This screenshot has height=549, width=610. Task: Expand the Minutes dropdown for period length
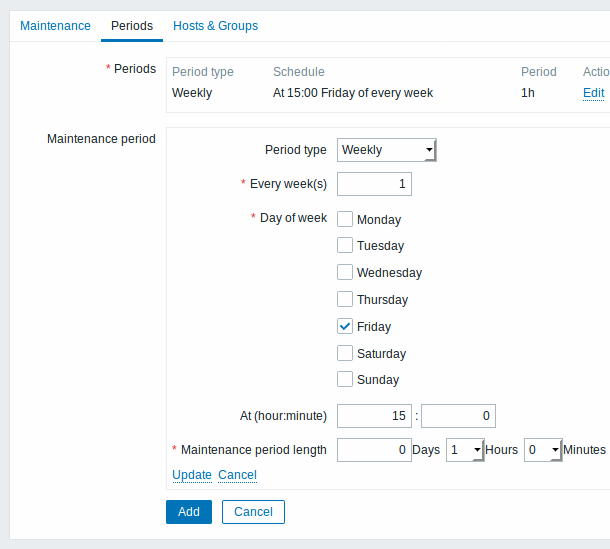tap(543, 450)
